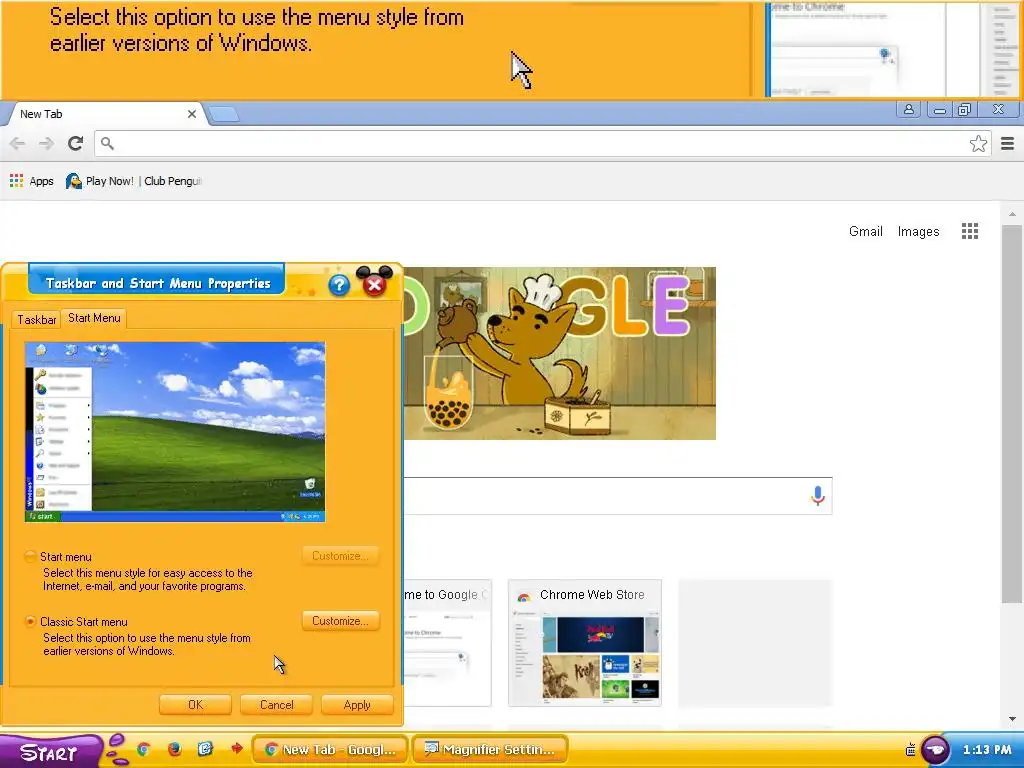Viewport: 1024px width, 768px height.
Task: Click the 1:13 PM system clock
Action: (x=987, y=750)
